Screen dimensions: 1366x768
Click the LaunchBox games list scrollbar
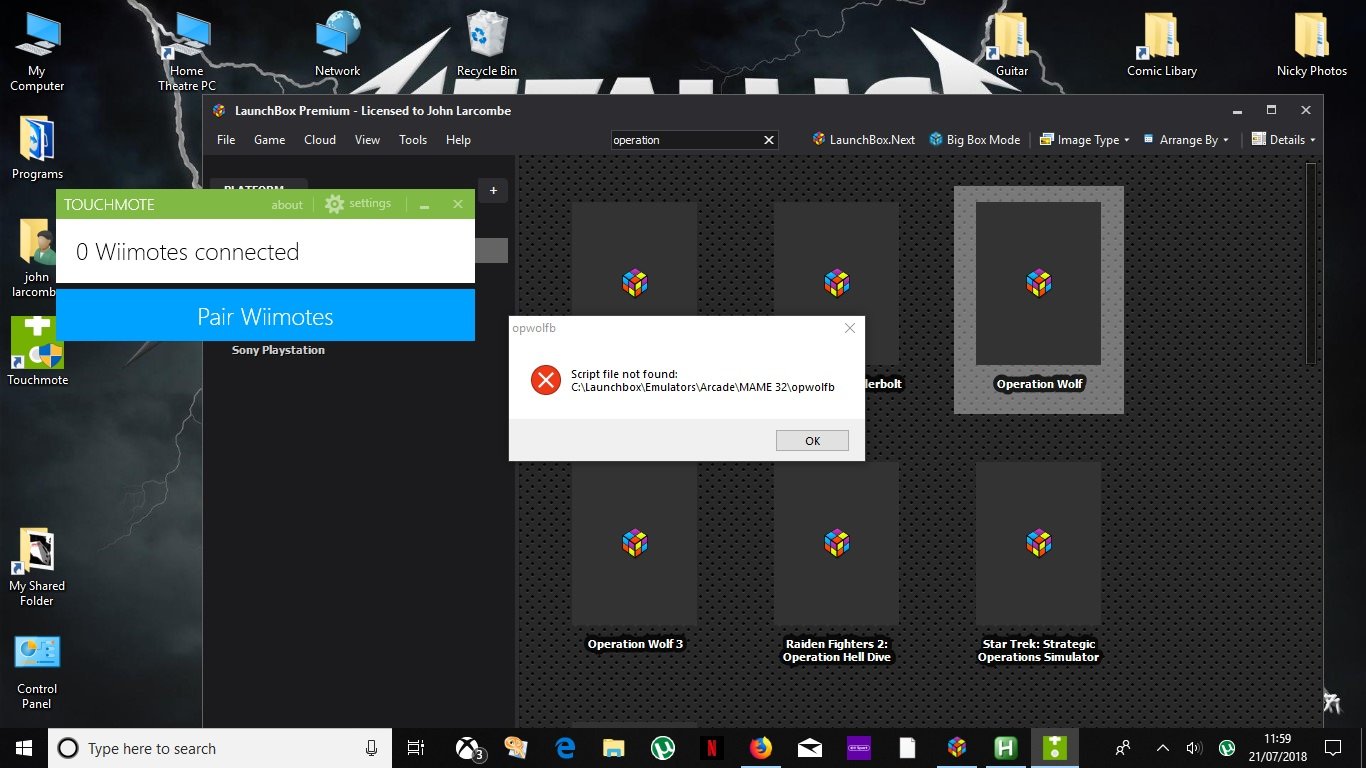click(1312, 264)
